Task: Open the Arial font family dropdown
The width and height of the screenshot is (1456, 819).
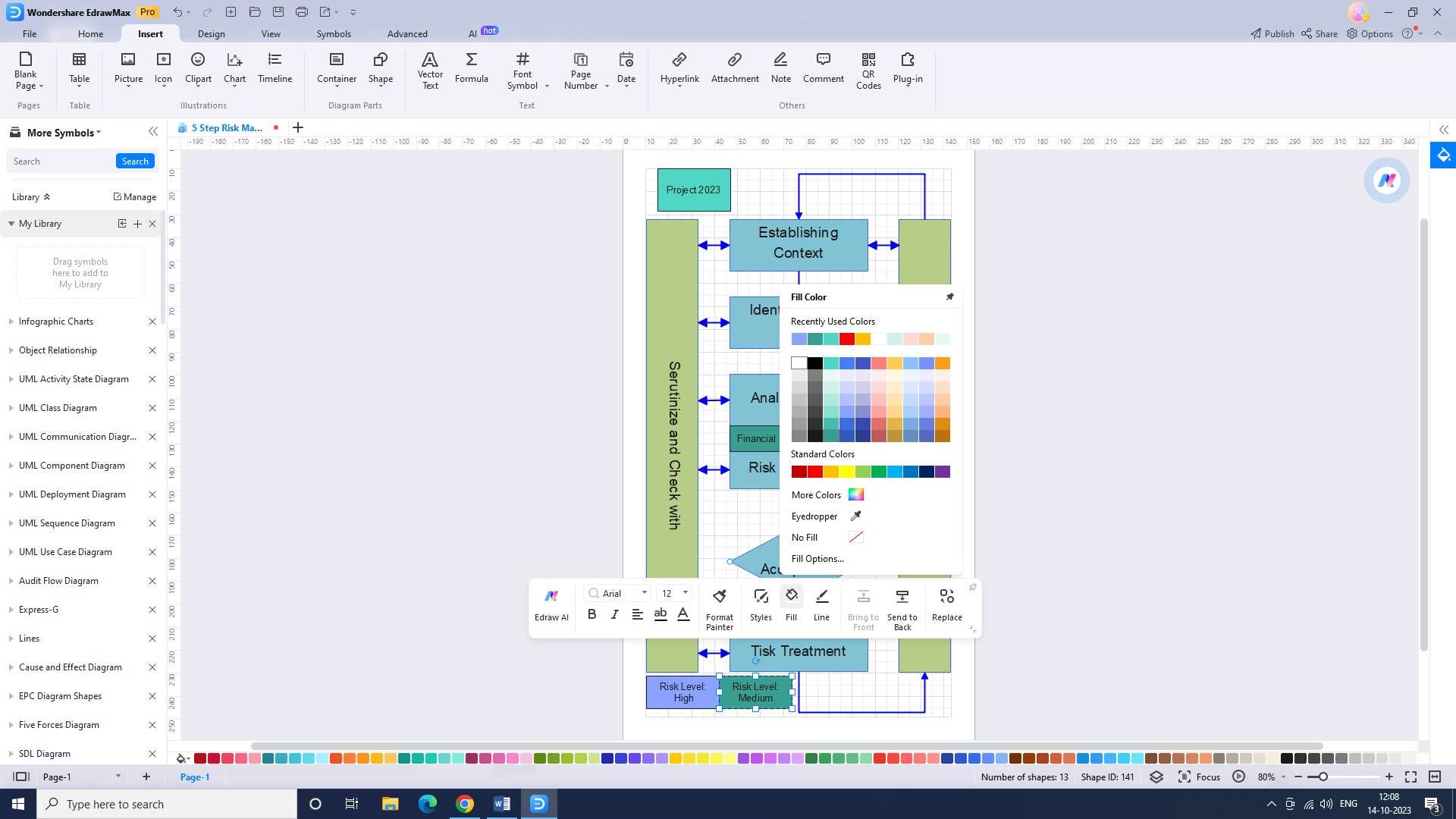Action: click(x=644, y=593)
